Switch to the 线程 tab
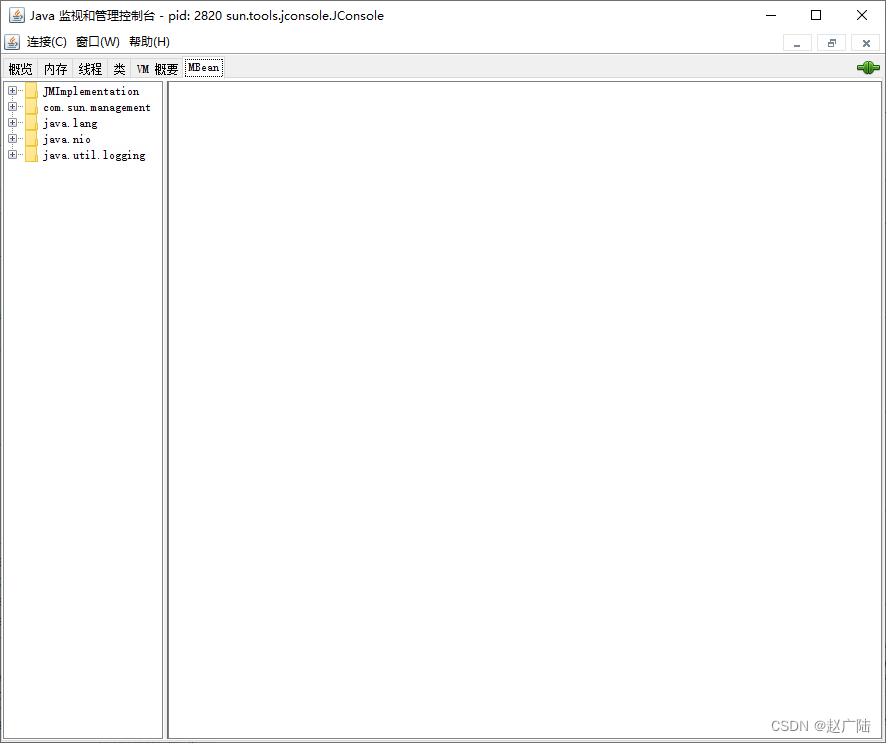The width and height of the screenshot is (886, 743). pyautogui.click(x=90, y=68)
